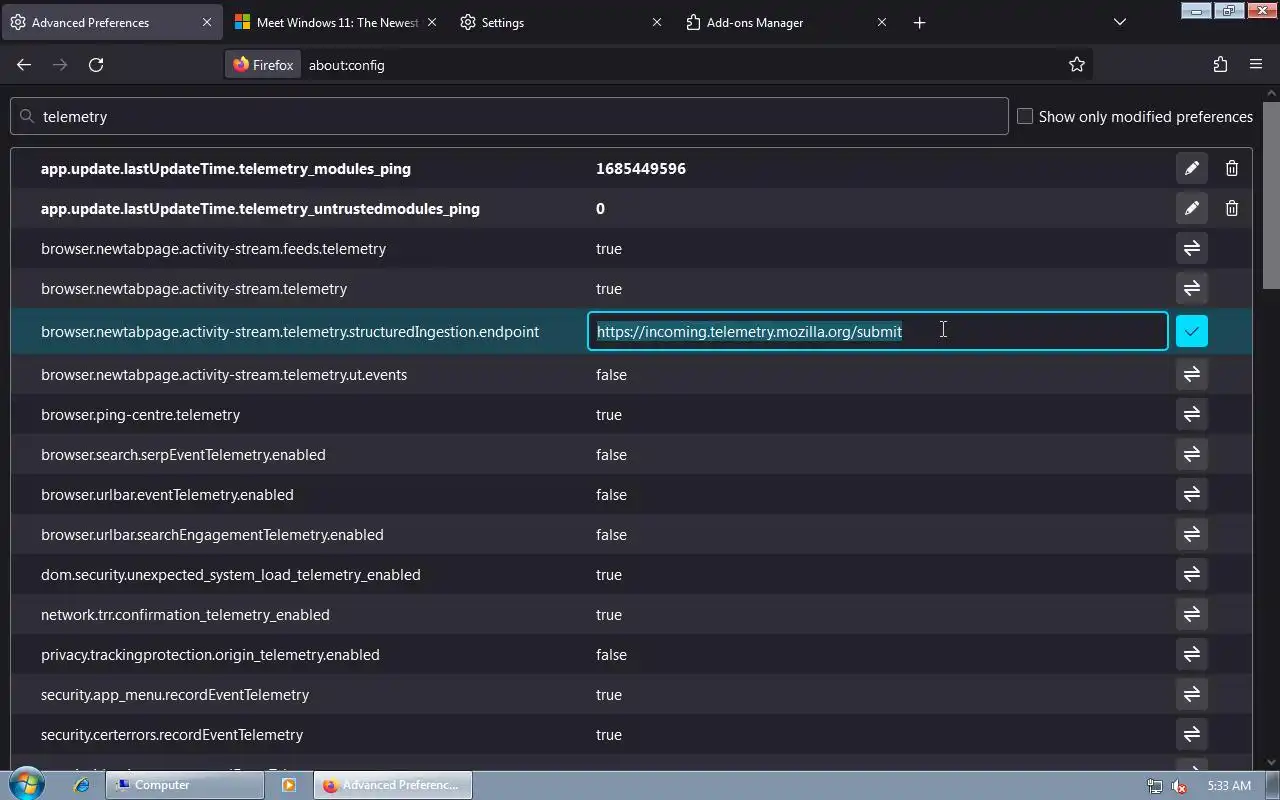
Task: Click the structuredIngestion.endpoint preference name
Action: (290, 331)
